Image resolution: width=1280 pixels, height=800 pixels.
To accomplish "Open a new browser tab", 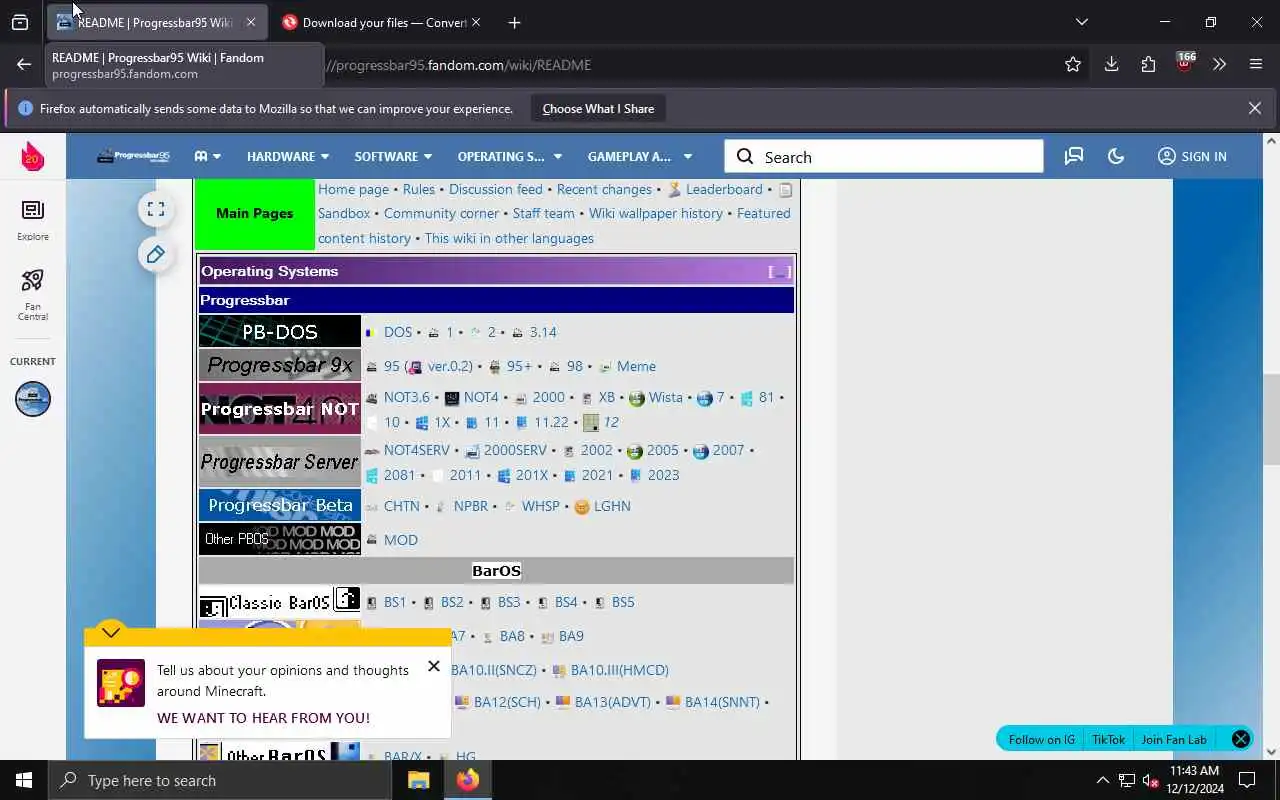I will [514, 22].
